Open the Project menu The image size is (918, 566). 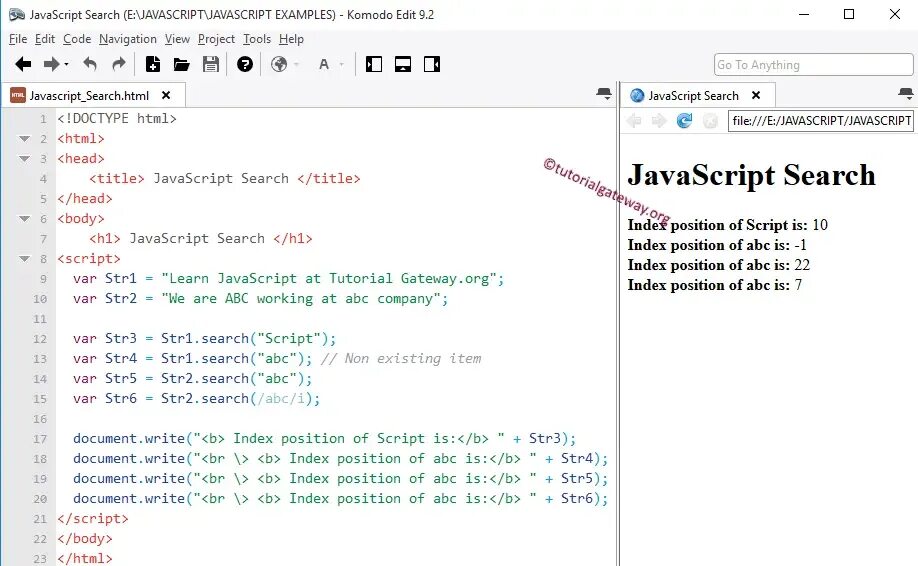pyautogui.click(x=216, y=39)
